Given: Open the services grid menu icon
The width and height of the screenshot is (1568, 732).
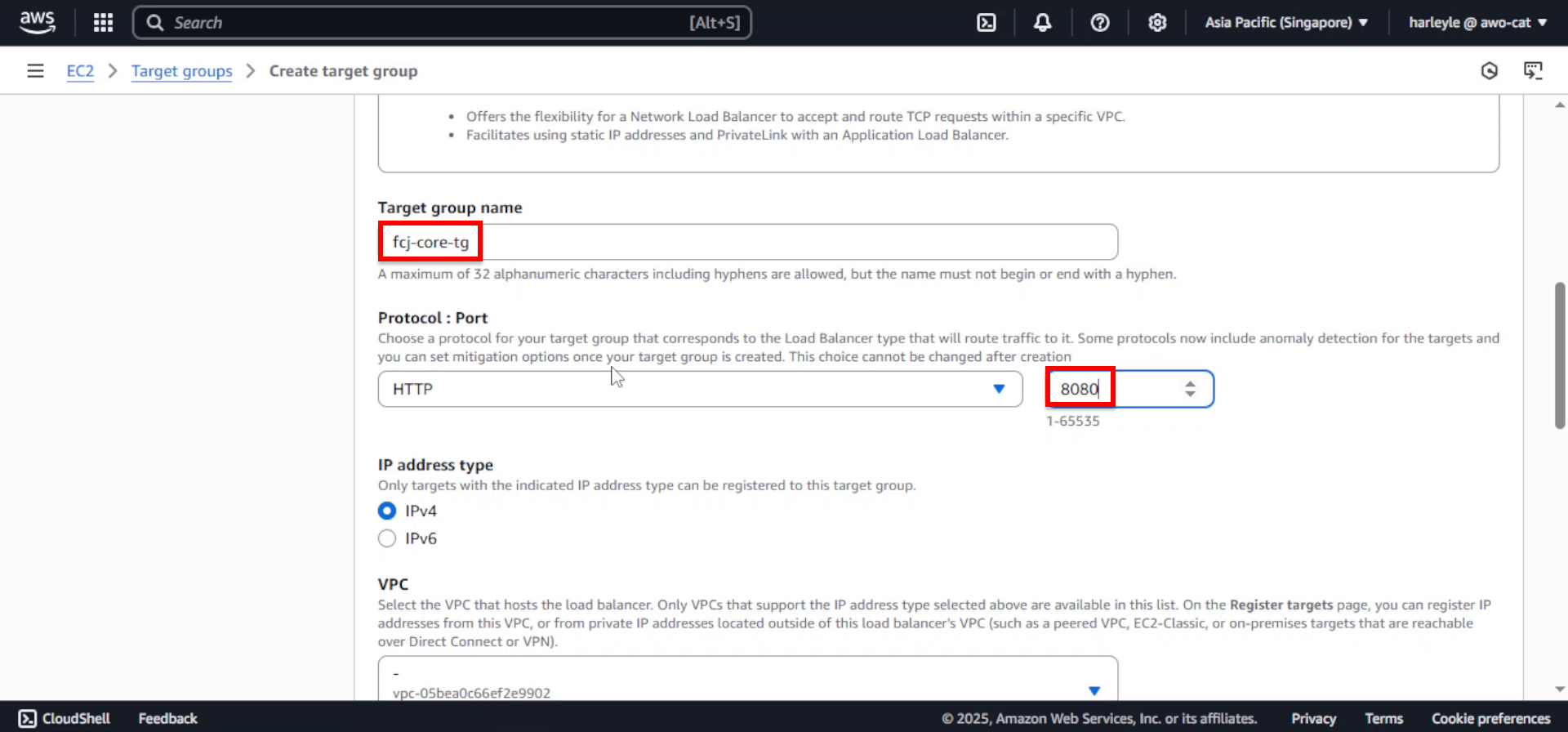Looking at the screenshot, I should click(103, 23).
